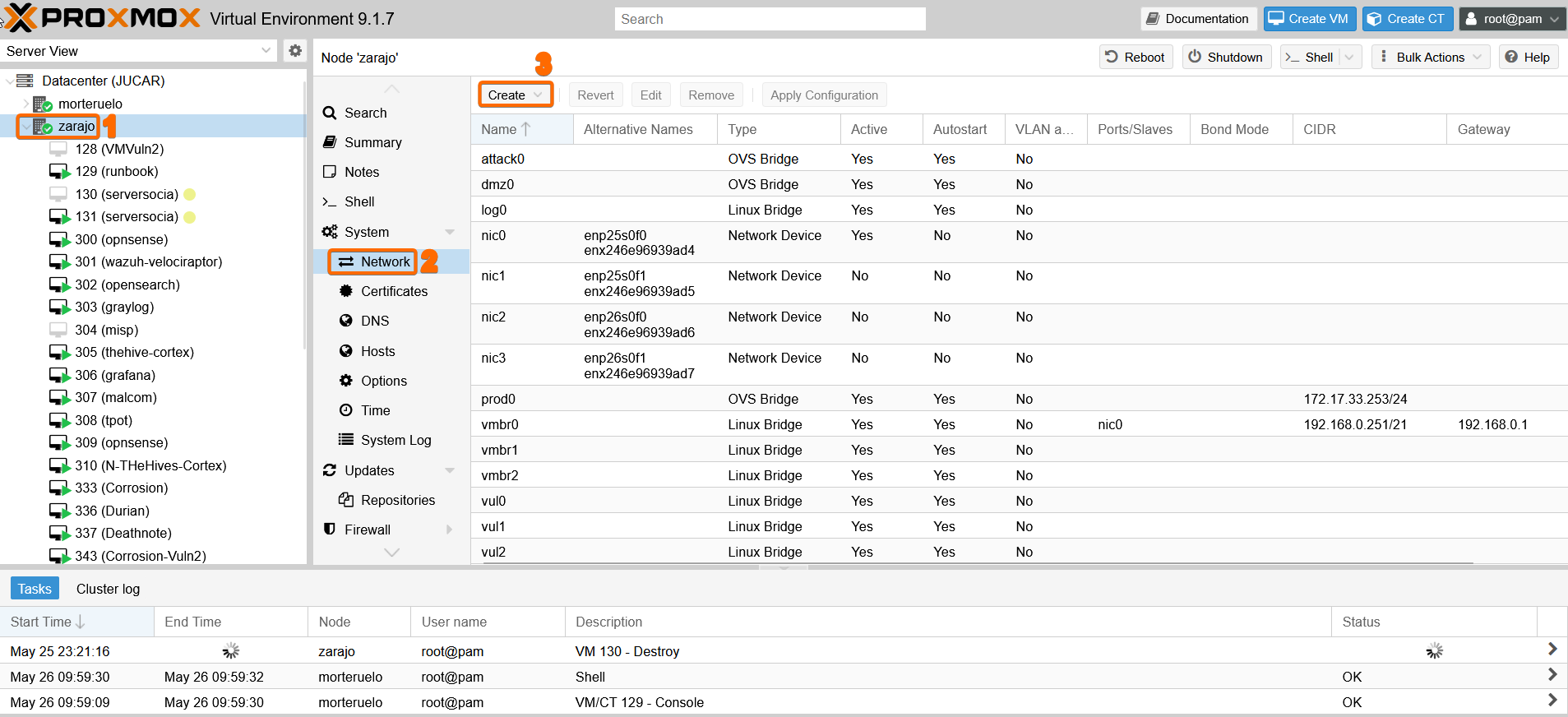The width and height of the screenshot is (1568, 717).
Task: Open the Shell options dropdown arrow
Action: (1349, 57)
